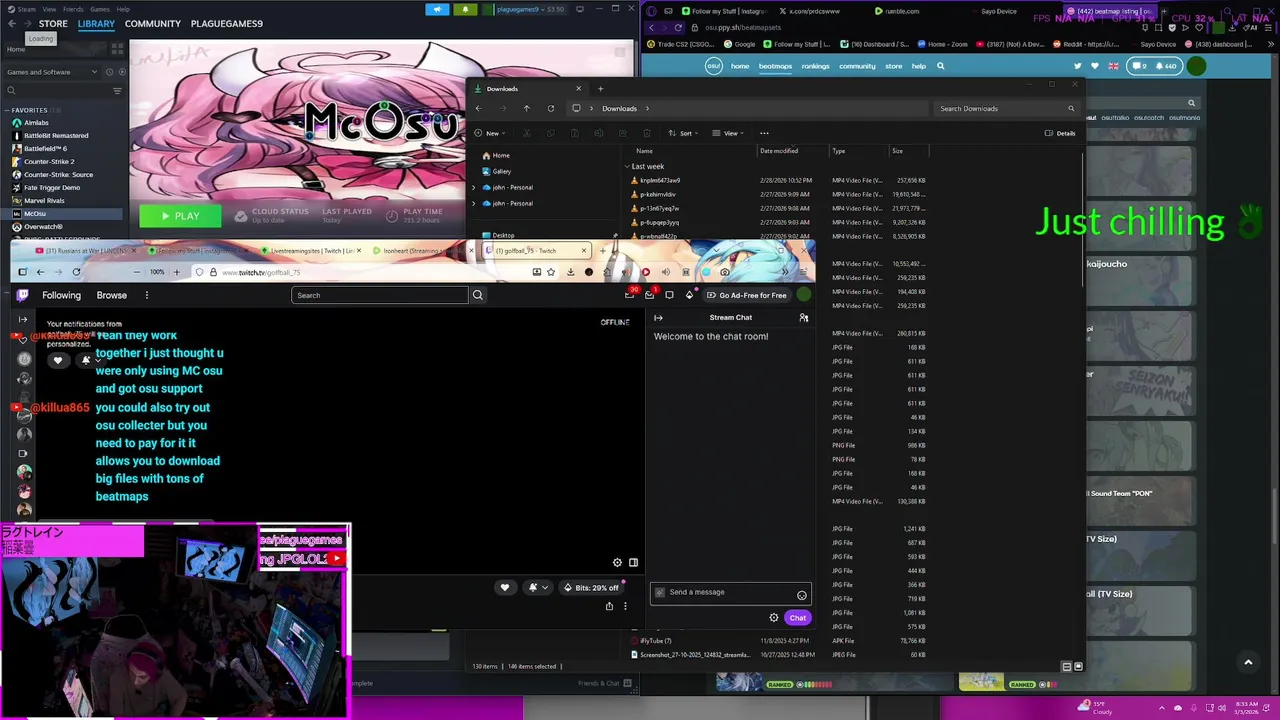The height and width of the screenshot is (720, 1280).
Task: Open rankings in the osu! navigation
Action: pos(815,66)
